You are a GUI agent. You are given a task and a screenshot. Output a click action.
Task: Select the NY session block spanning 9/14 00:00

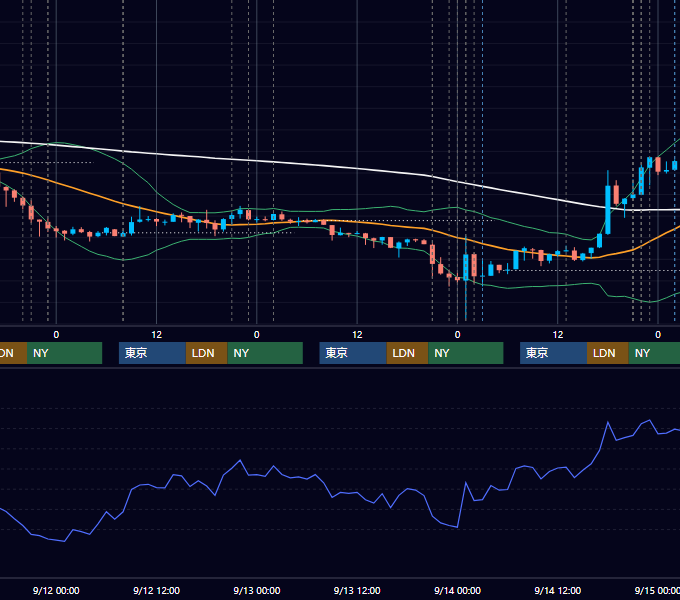click(466, 353)
